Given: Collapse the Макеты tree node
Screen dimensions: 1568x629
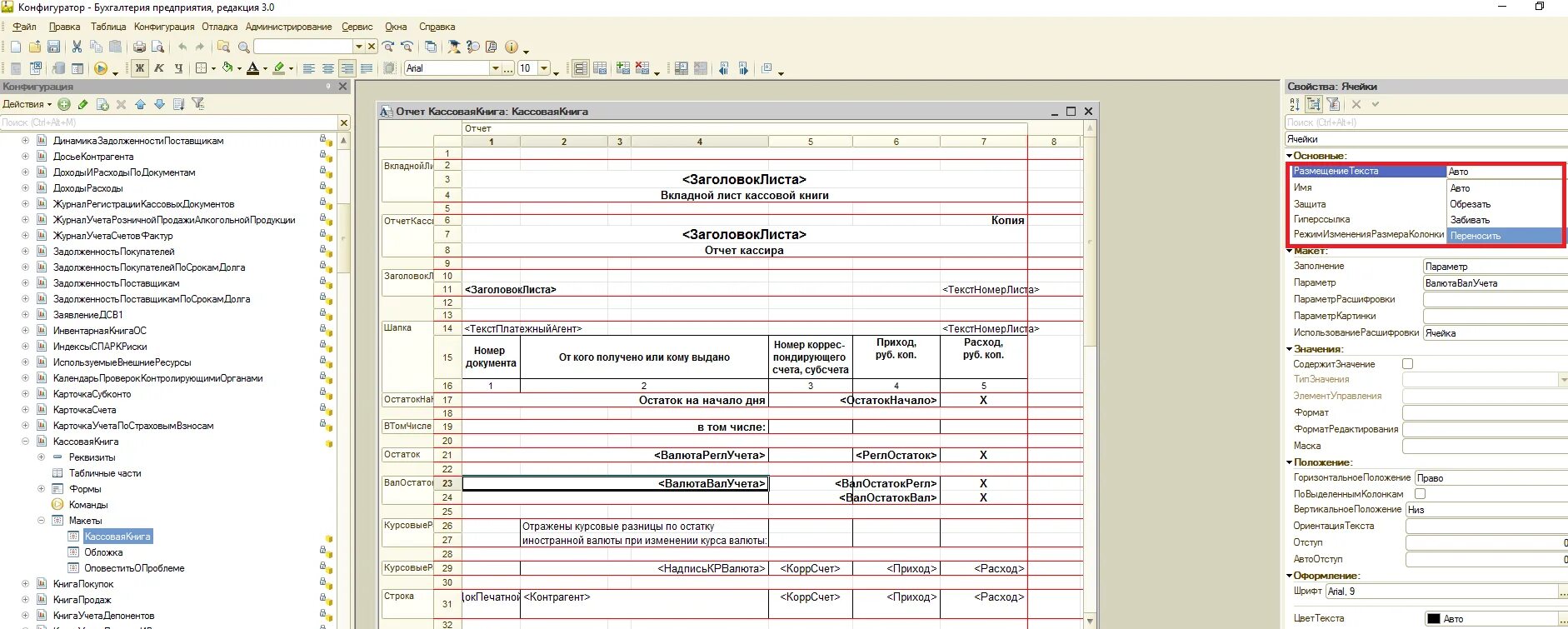Looking at the screenshot, I should (x=41, y=521).
